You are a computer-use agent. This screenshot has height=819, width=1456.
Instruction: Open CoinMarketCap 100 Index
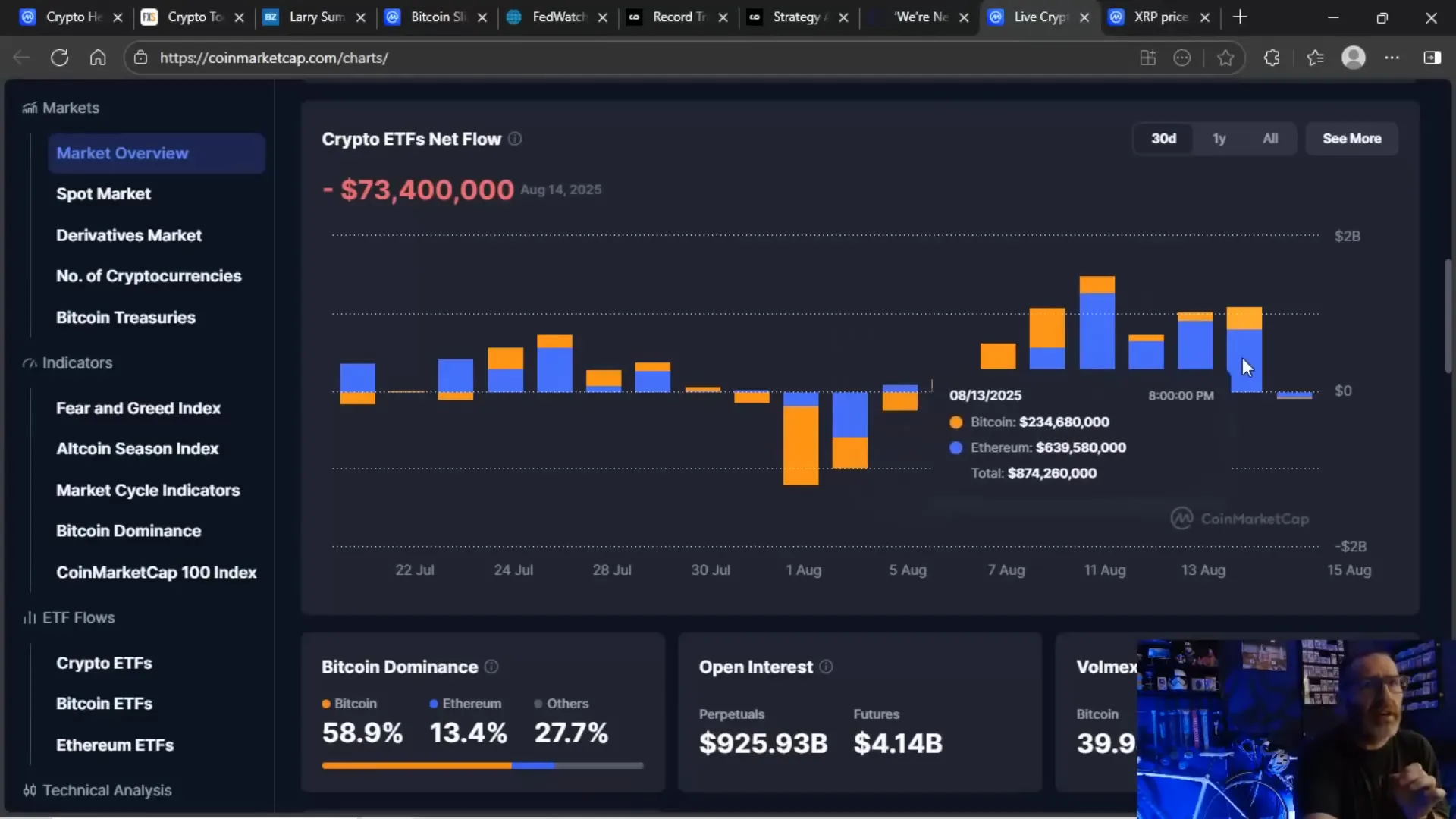[156, 573]
